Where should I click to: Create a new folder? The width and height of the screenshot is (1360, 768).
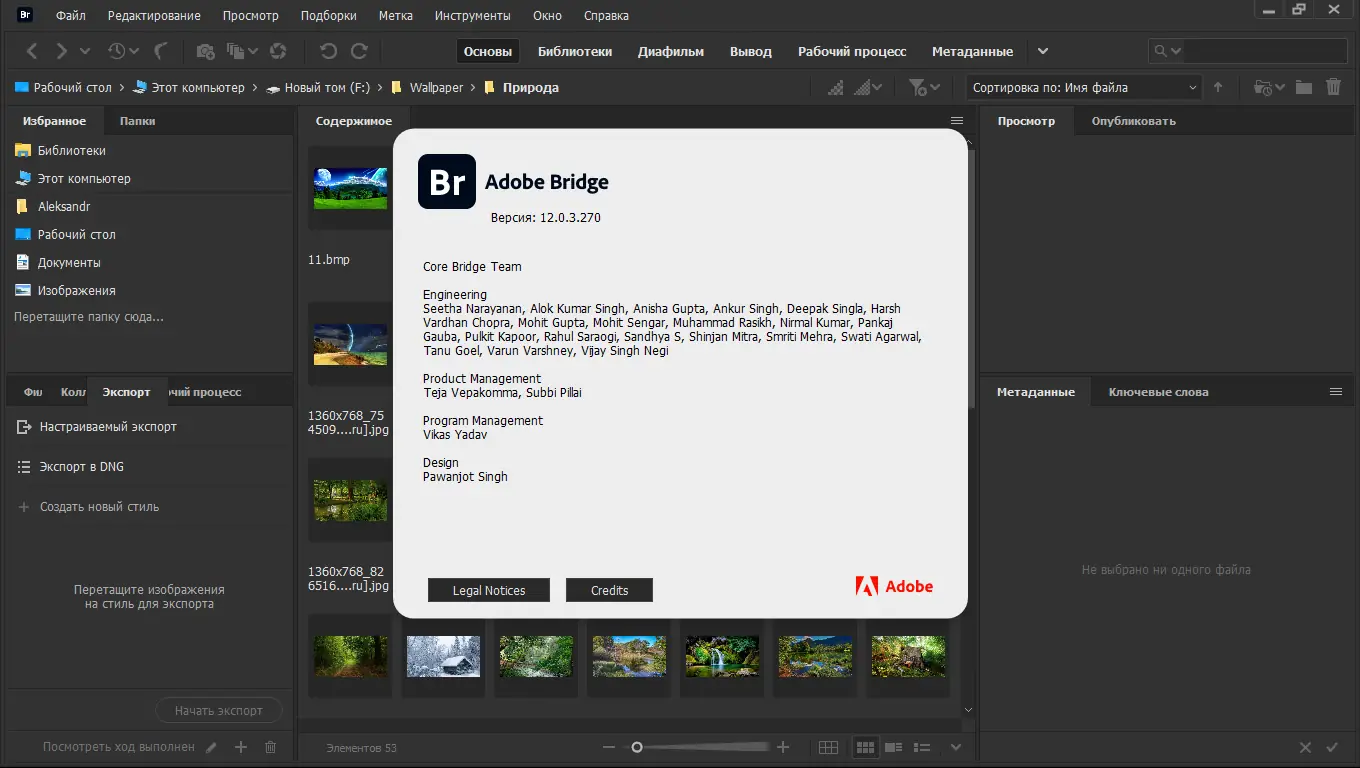1304,88
